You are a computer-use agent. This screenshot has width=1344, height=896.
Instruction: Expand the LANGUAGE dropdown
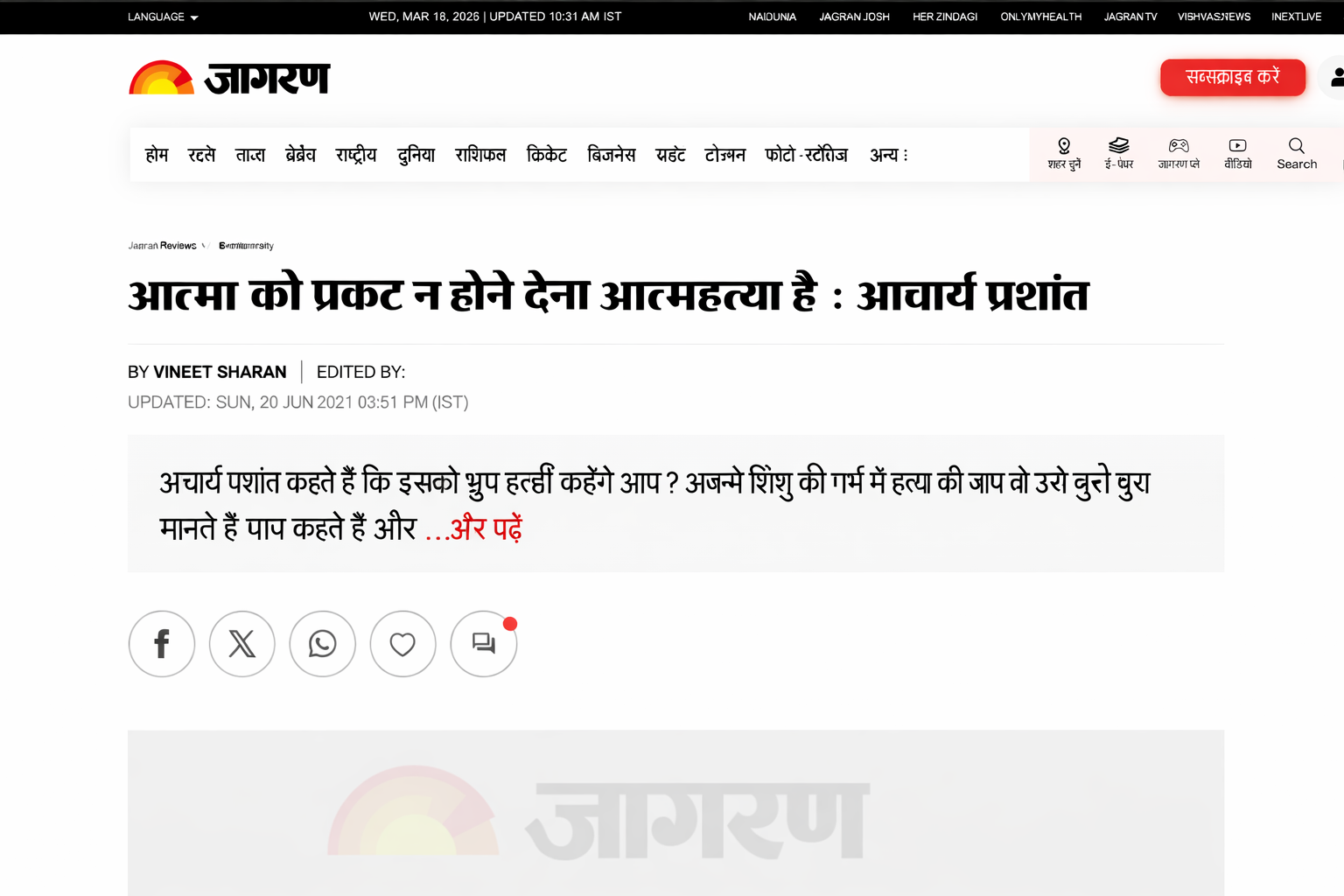163,17
